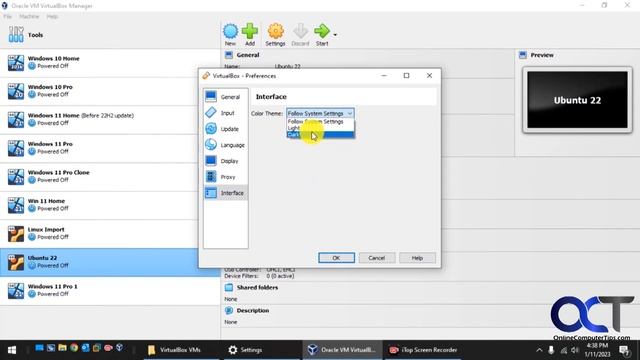Click the microphone tray icon
Image resolution: width=640 pixels, height=360 pixels.
(551, 350)
